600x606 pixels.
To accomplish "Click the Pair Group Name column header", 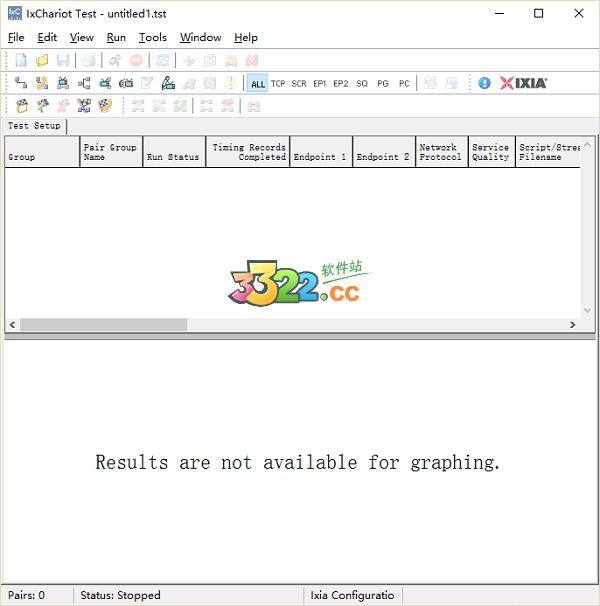I will click(x=111, y=152).
